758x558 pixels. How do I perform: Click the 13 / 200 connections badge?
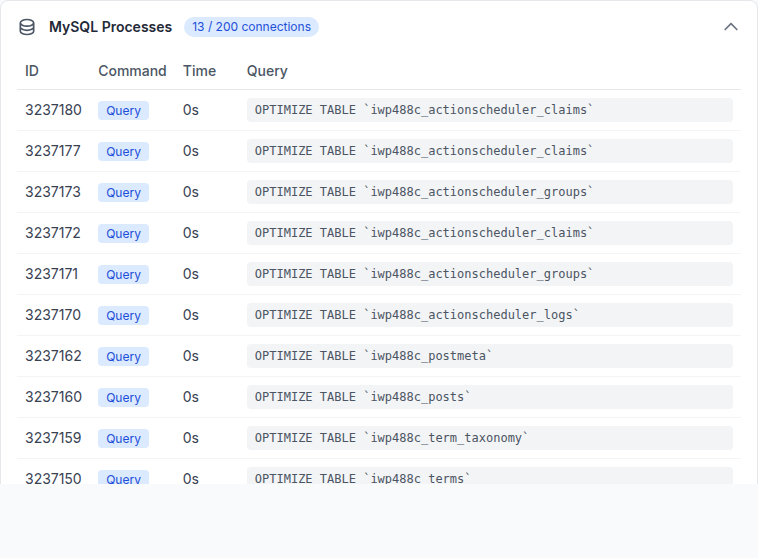(251, 27)
